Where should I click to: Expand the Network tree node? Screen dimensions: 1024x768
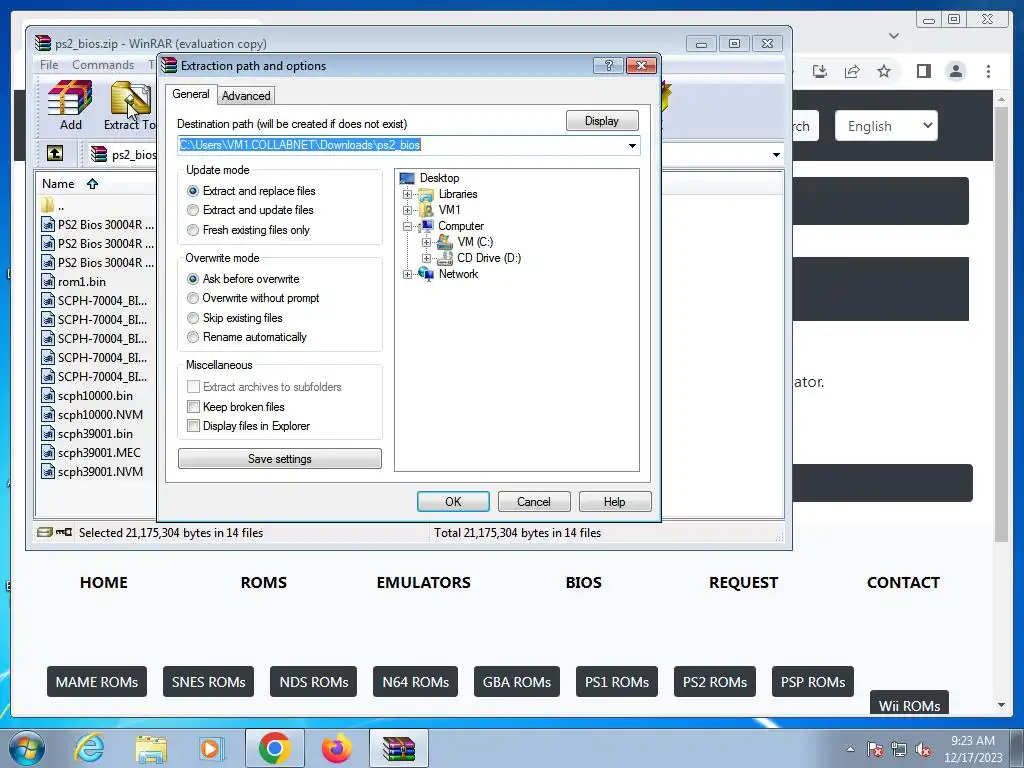click(x=408, y=274)
